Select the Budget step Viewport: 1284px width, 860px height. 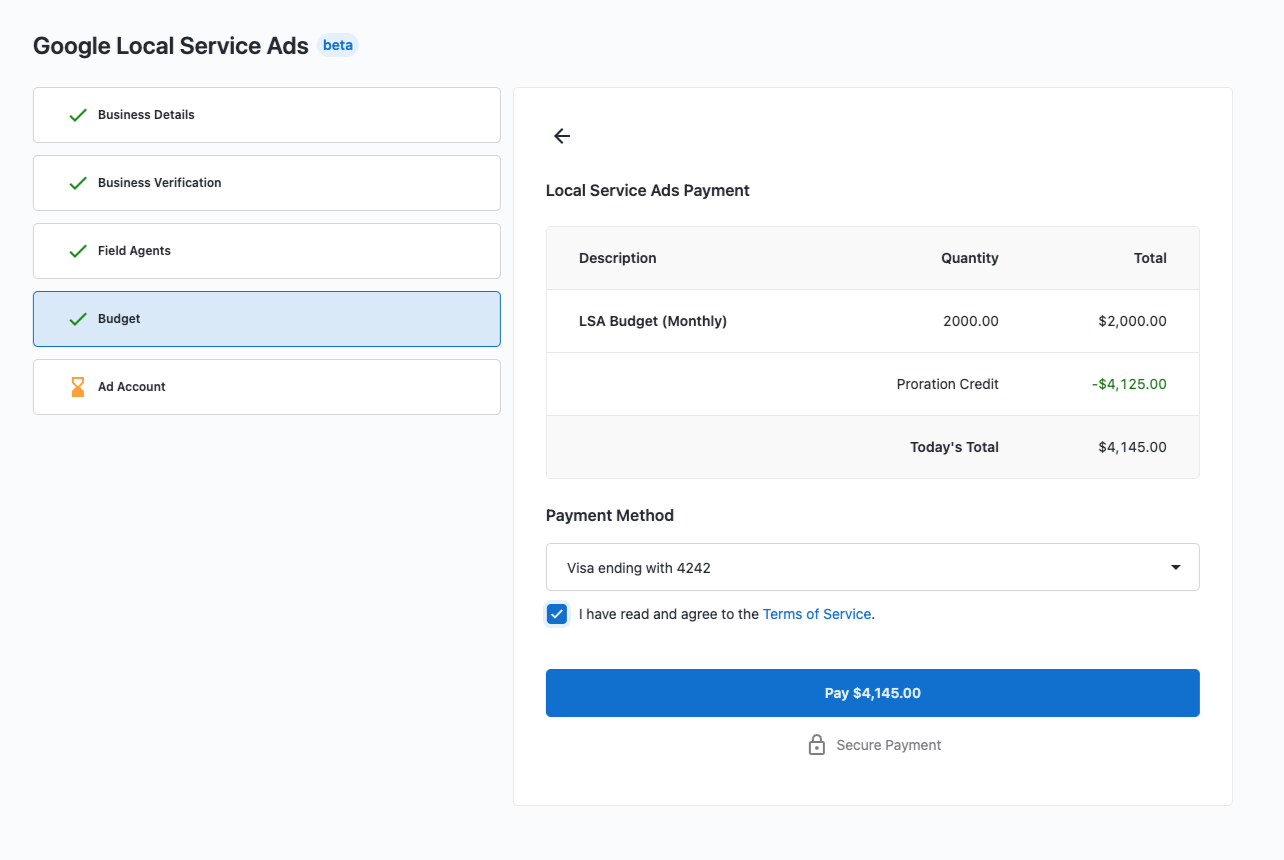pos(267,319)
